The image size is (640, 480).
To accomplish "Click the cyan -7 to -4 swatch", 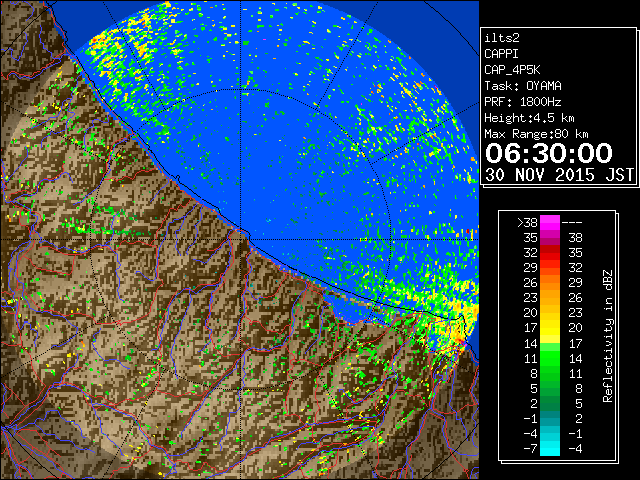I will 550,448.
